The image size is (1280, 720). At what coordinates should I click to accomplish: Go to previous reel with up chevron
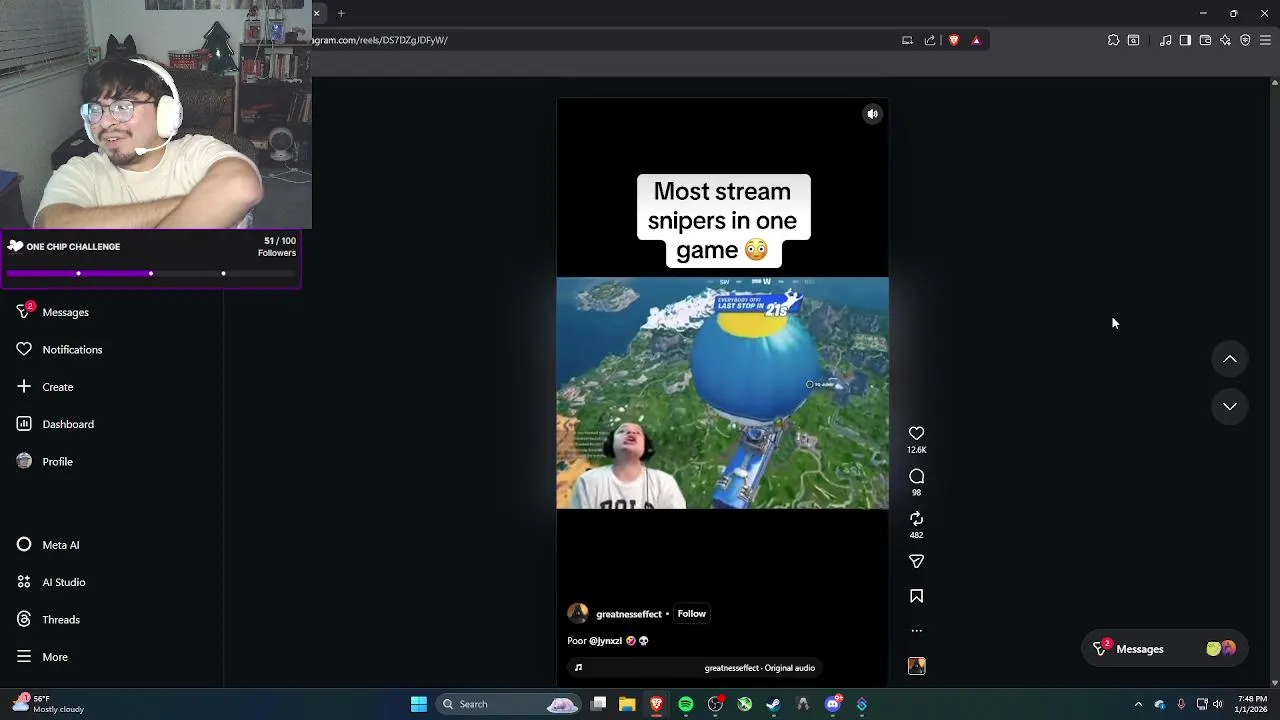[1230, 359]
